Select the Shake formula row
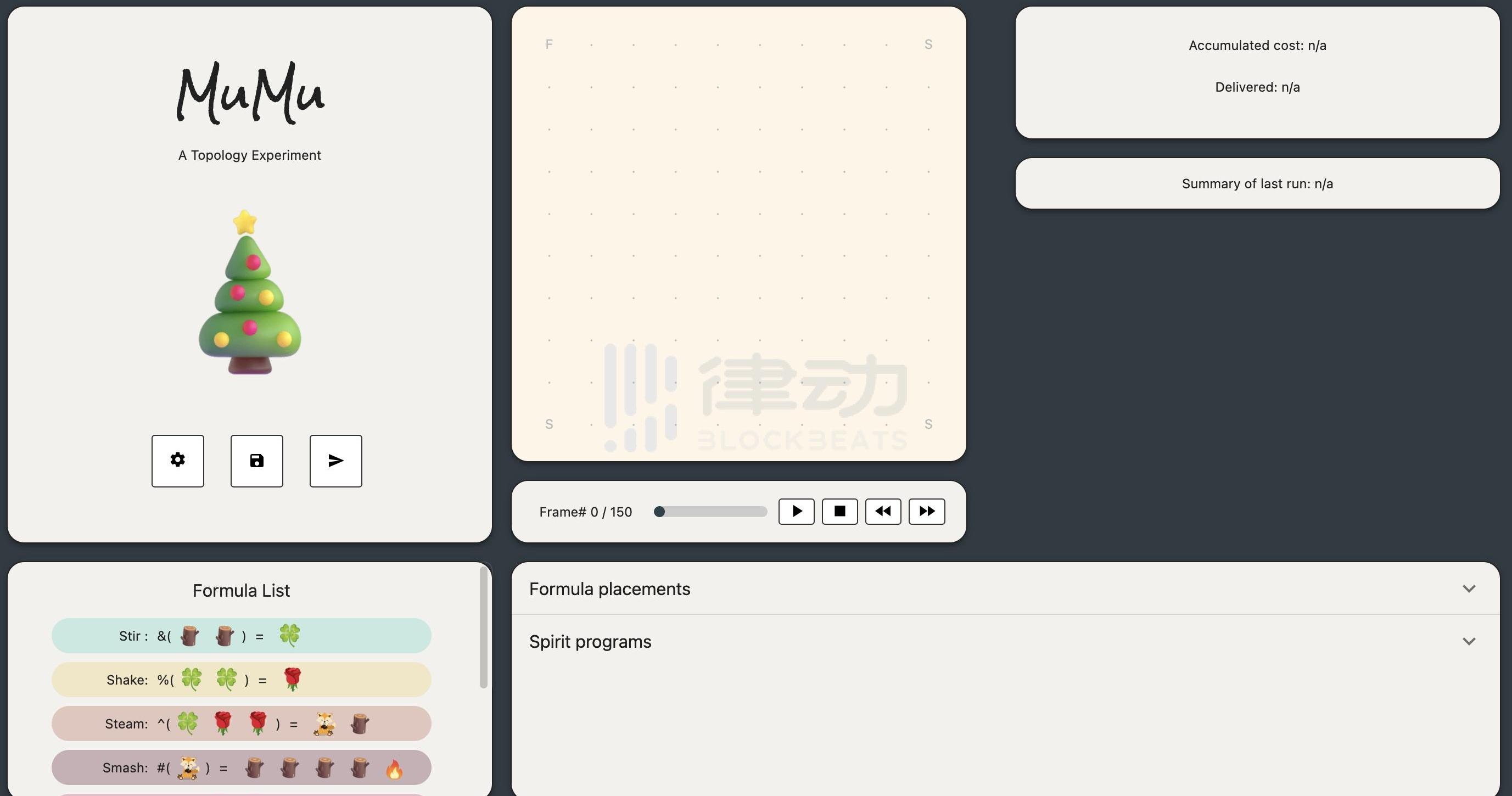The height and width of the screenshot is (796, 1512). click(x=241, y=680)
